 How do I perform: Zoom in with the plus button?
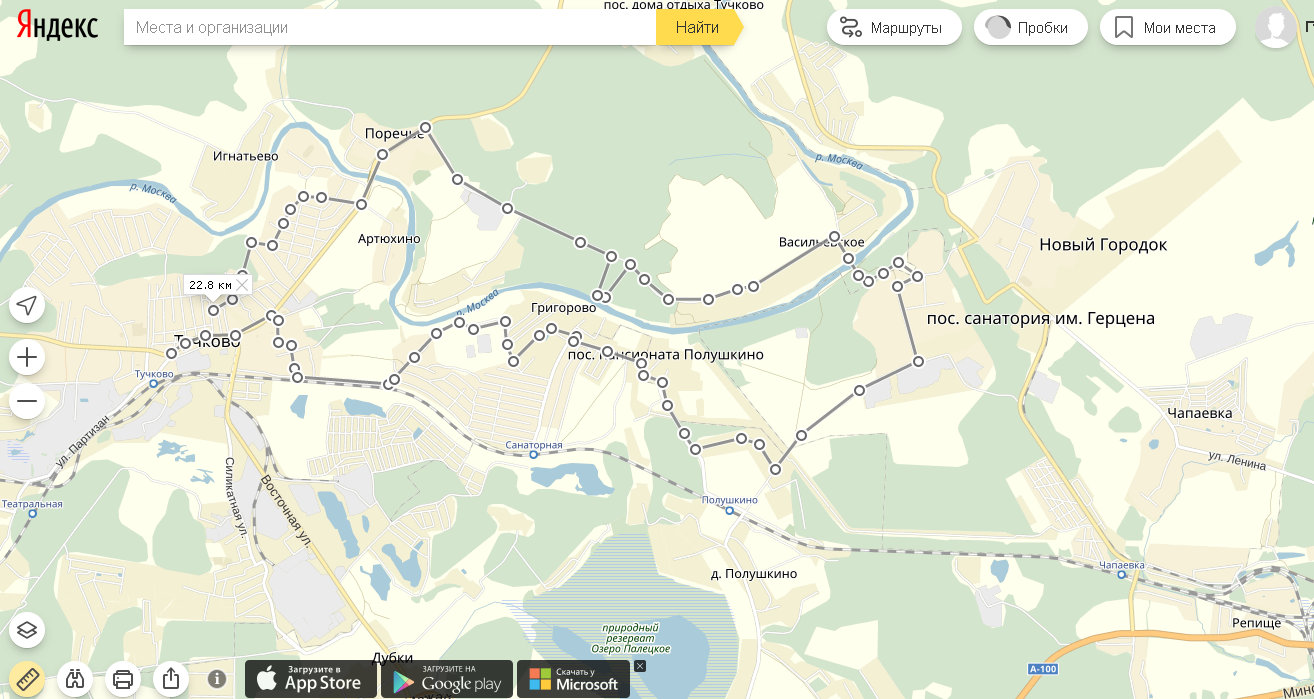[27, 357]
